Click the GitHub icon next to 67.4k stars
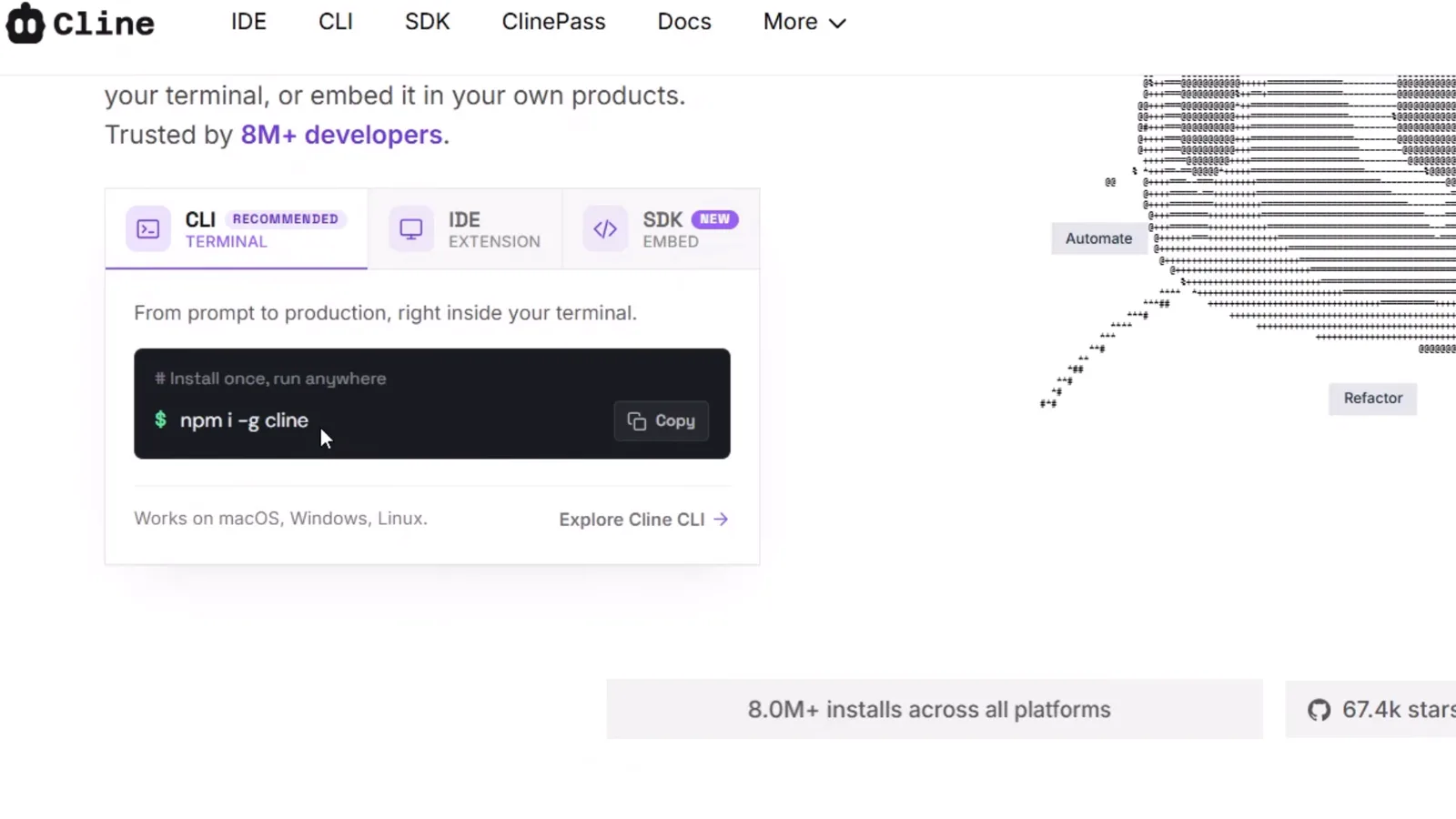The height and width of the screenshot is (819, 1456). point(1319,710)
